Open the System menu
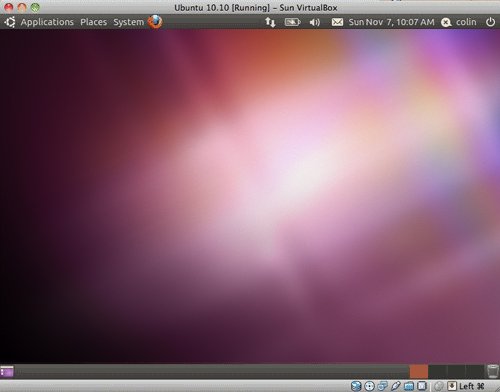This screenshot has width=500, height=392. pyautogui.click(x=128, y=22)
